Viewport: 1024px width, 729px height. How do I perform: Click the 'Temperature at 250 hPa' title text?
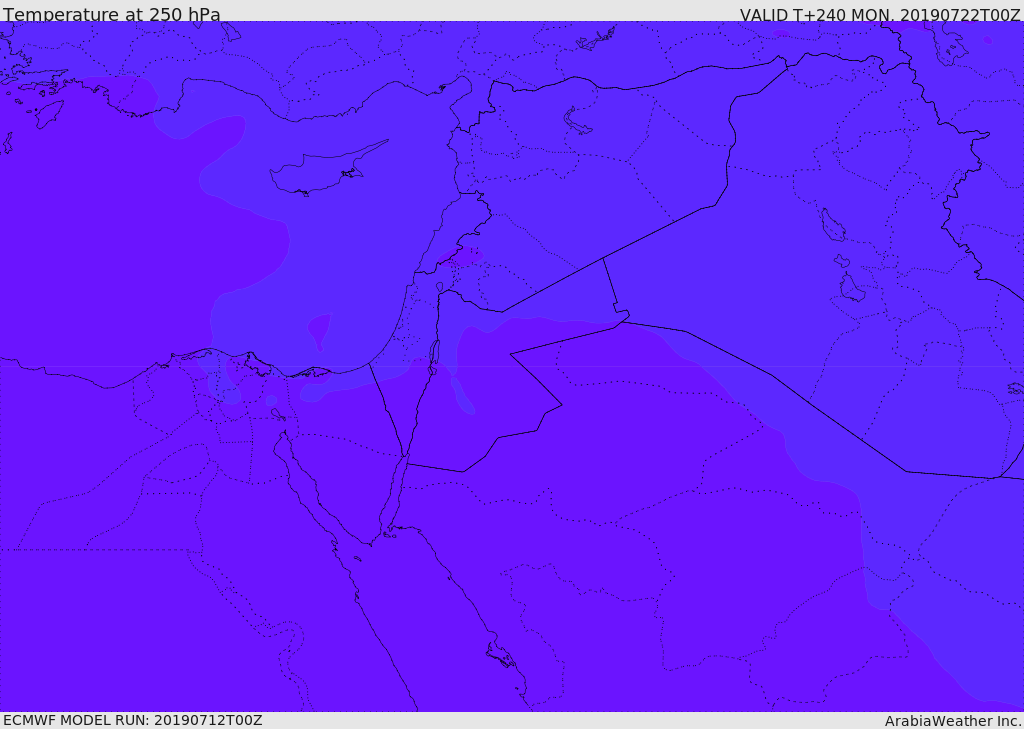point(112,14)
